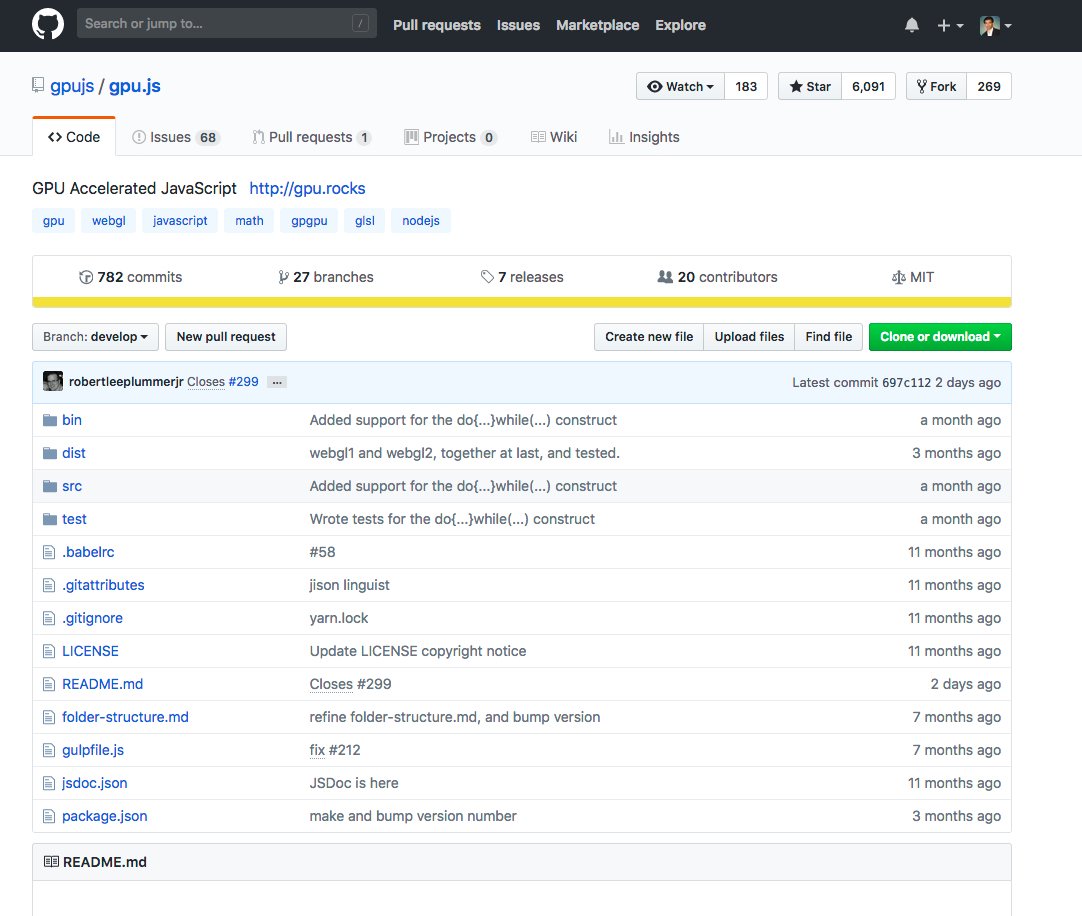This screenshot has width=1082, height=916.
Task: View the 269 forks count
Action: pos(989,86)
